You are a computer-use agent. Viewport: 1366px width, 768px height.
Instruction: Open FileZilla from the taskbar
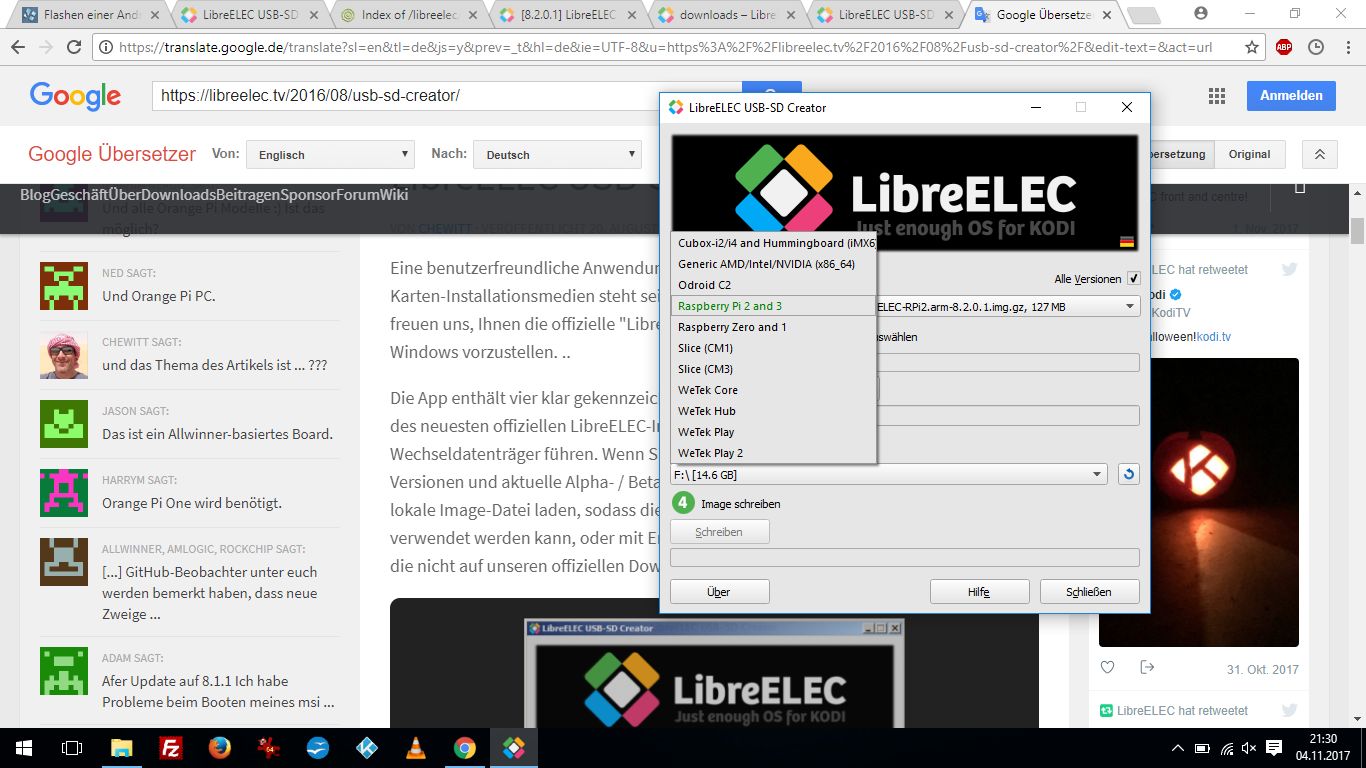tap(170, 747)
